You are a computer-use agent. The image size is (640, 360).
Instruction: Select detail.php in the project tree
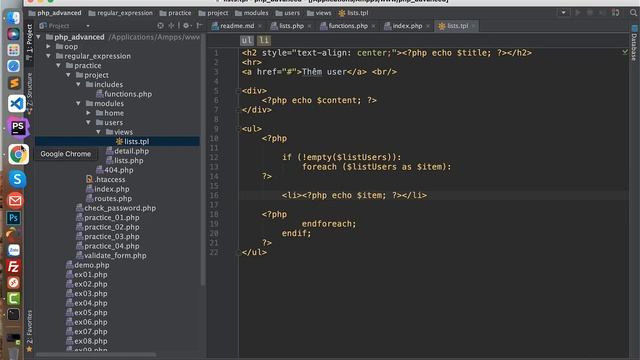tap(127, 151)
